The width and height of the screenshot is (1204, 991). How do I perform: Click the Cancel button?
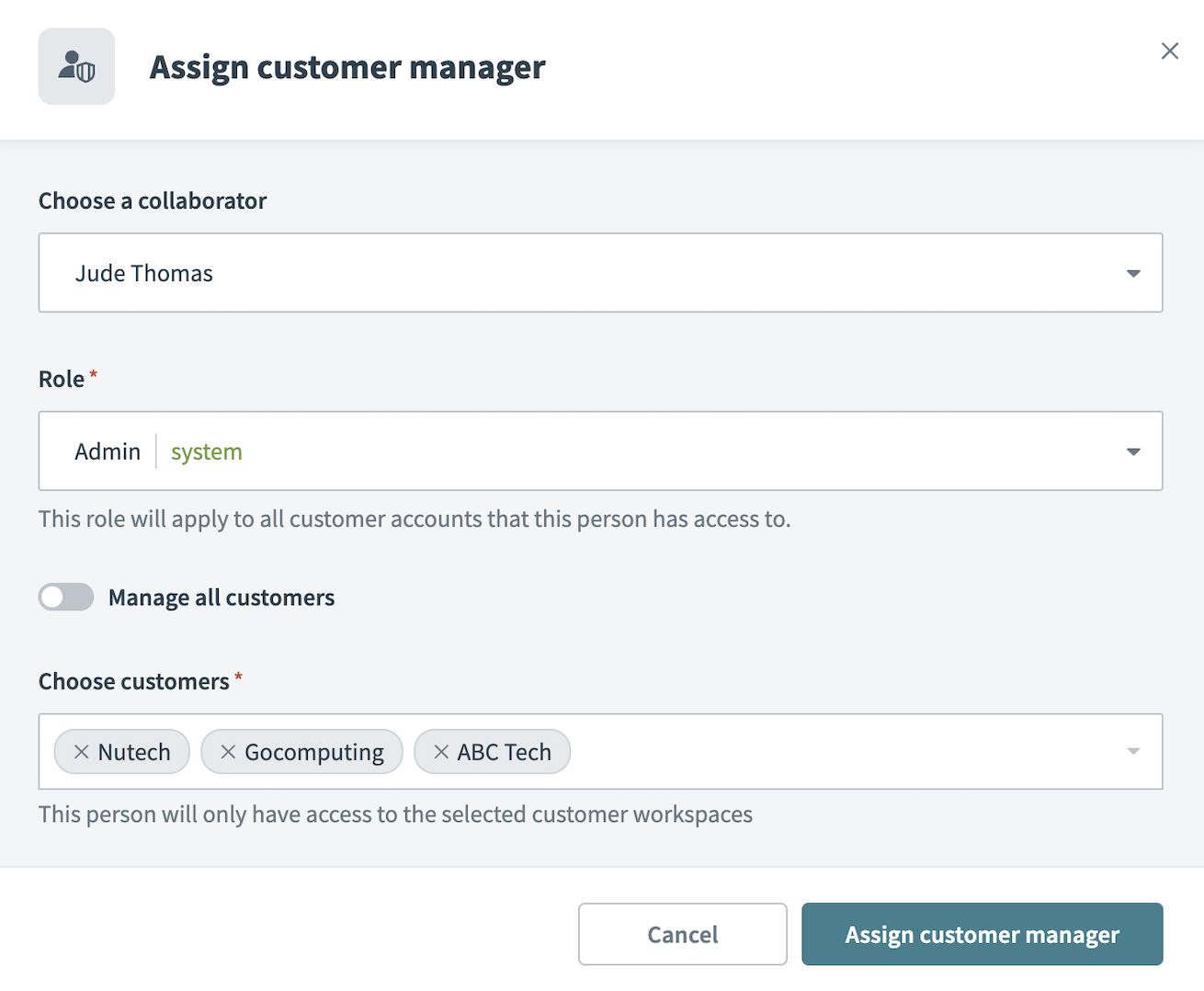(x=682, y=934)
